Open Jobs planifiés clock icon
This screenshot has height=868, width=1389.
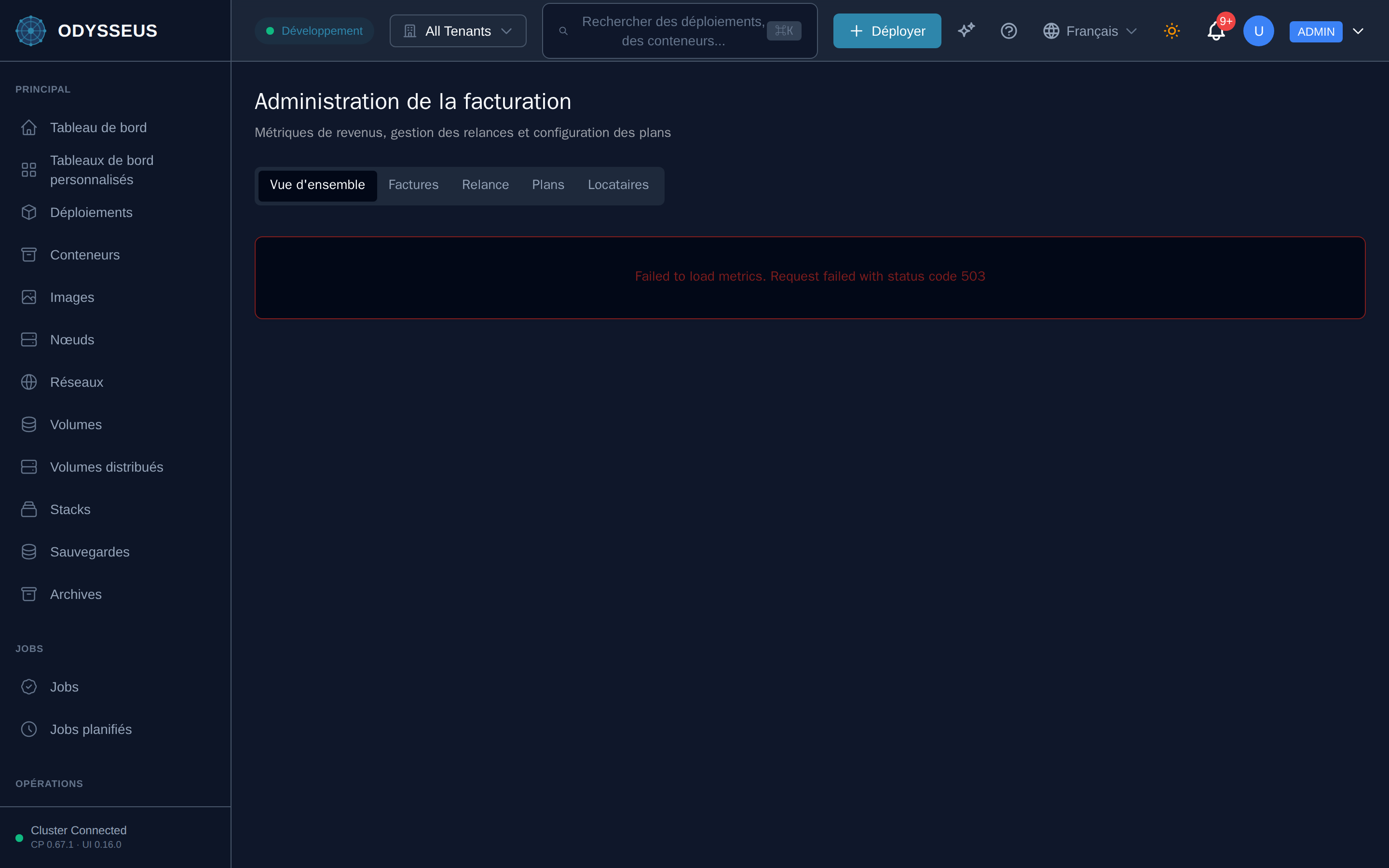29,730
